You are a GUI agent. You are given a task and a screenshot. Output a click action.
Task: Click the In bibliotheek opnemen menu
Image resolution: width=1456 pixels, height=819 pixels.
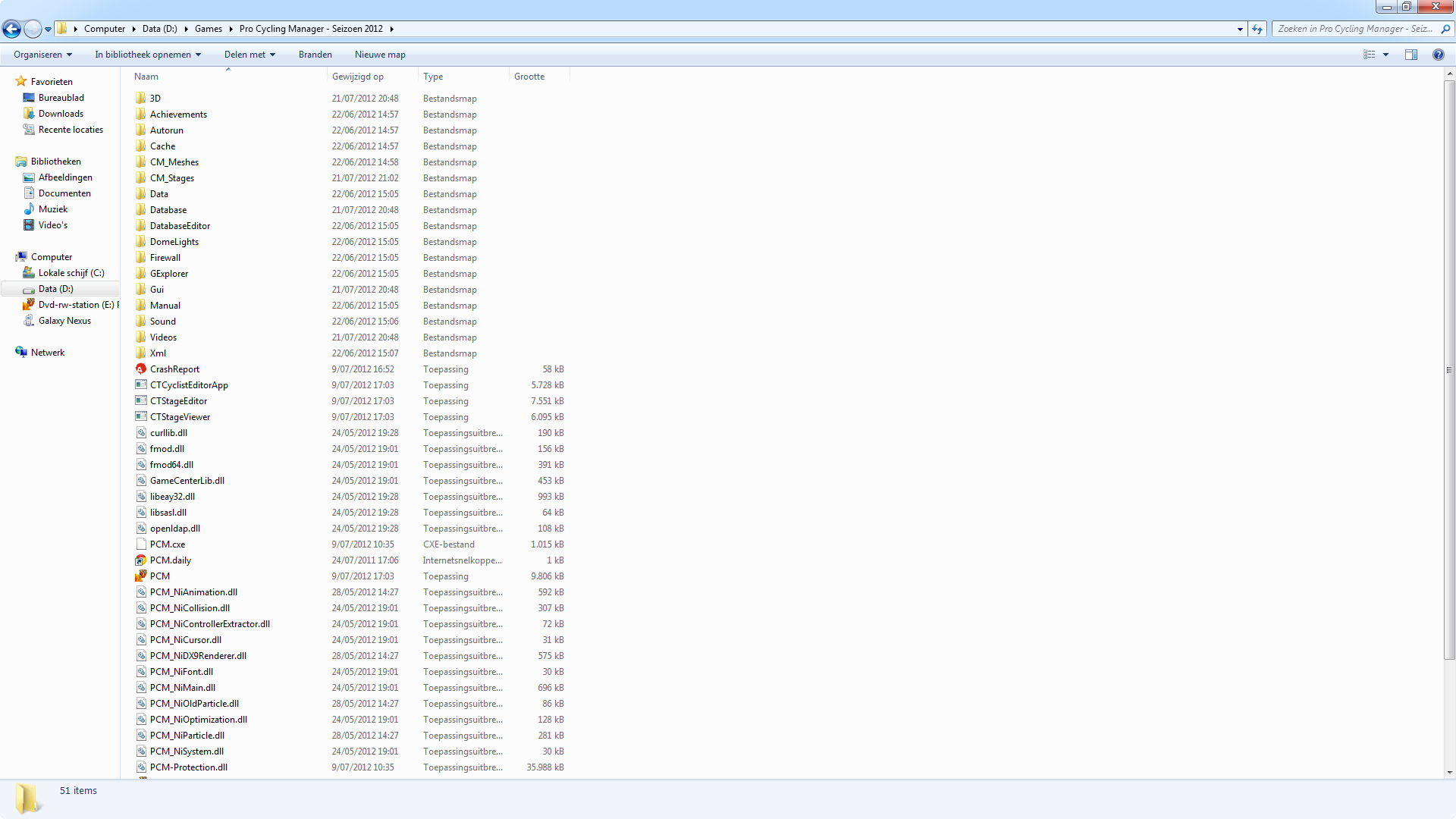pyautogui.click(x=148, y=55)
